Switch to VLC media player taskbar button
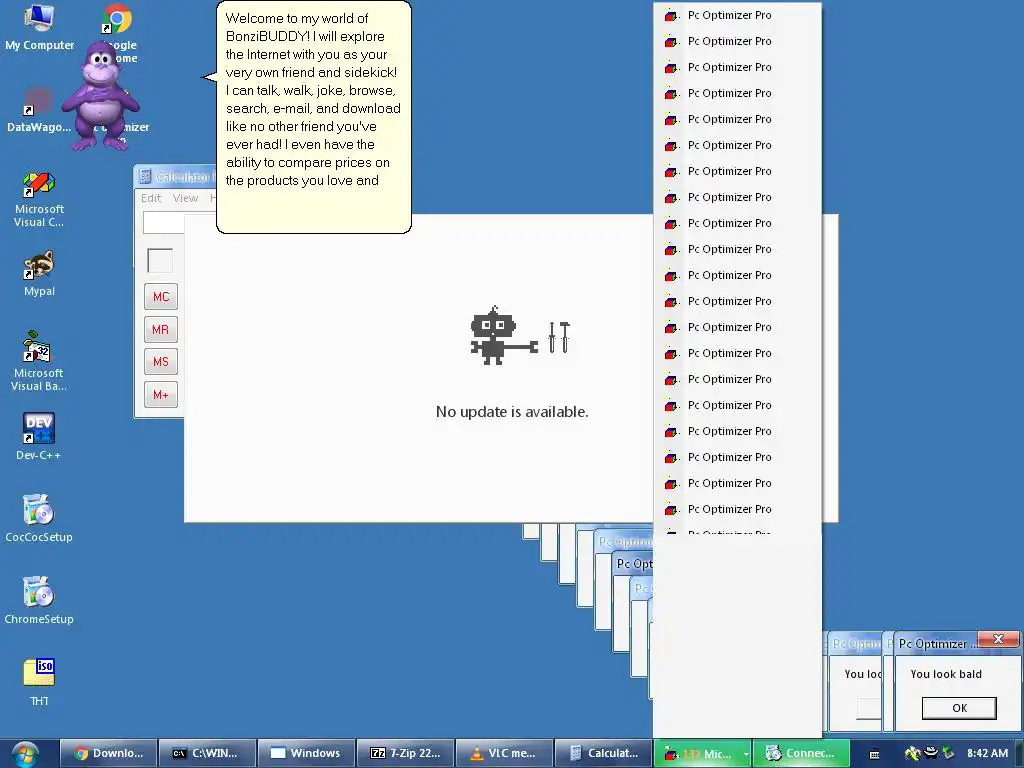The height and width of the screenshot is (768, 1024). [x=504, y=754]
